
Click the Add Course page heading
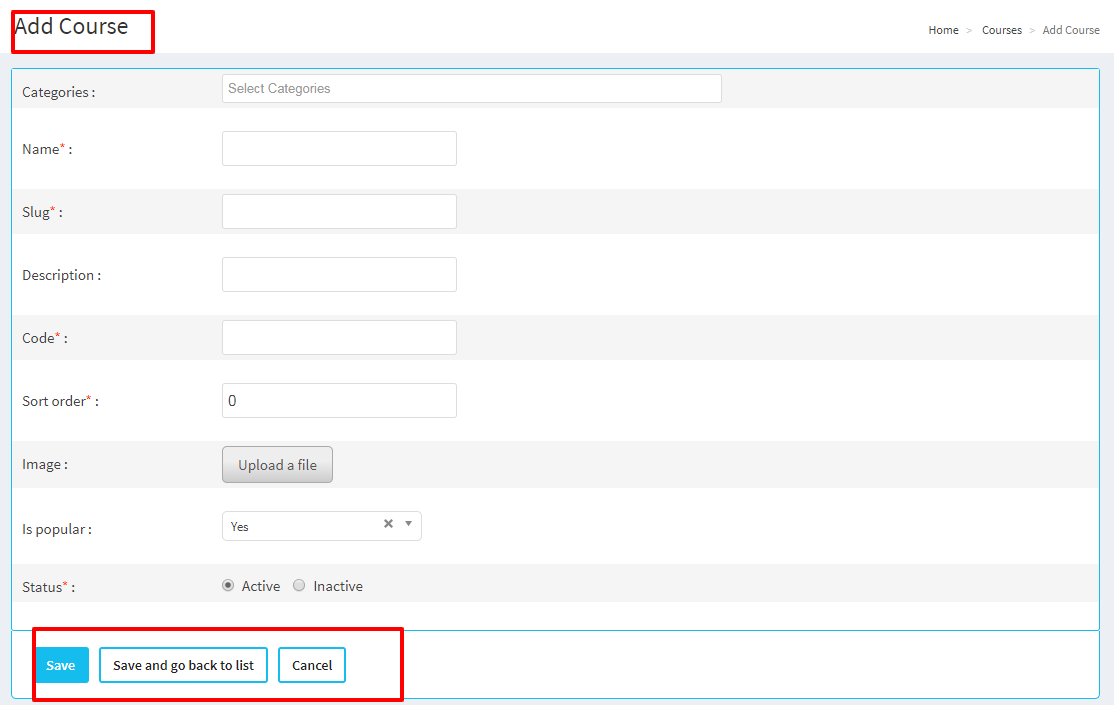coord(72,27)
